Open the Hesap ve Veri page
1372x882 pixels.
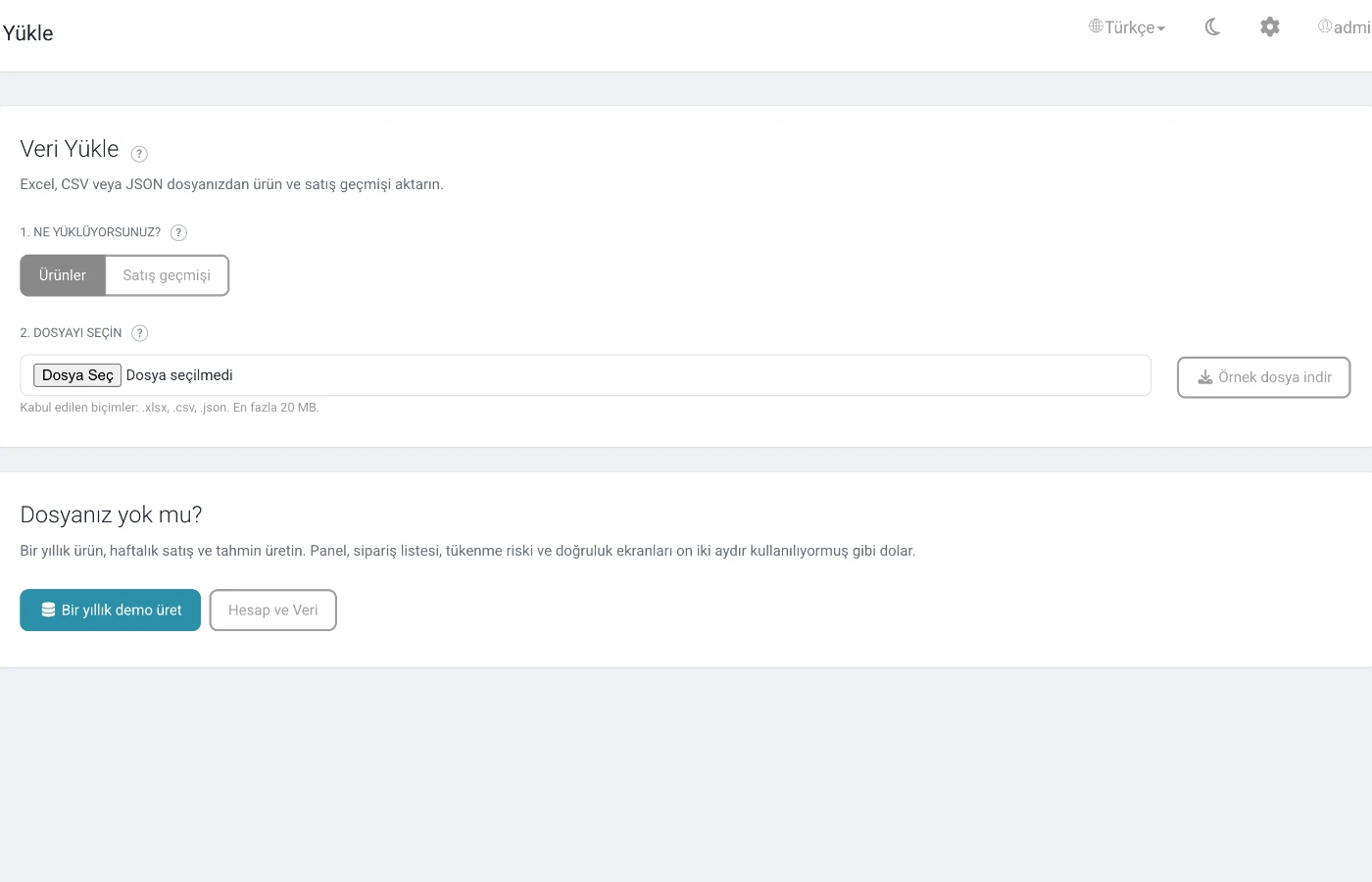pos(273,610)
